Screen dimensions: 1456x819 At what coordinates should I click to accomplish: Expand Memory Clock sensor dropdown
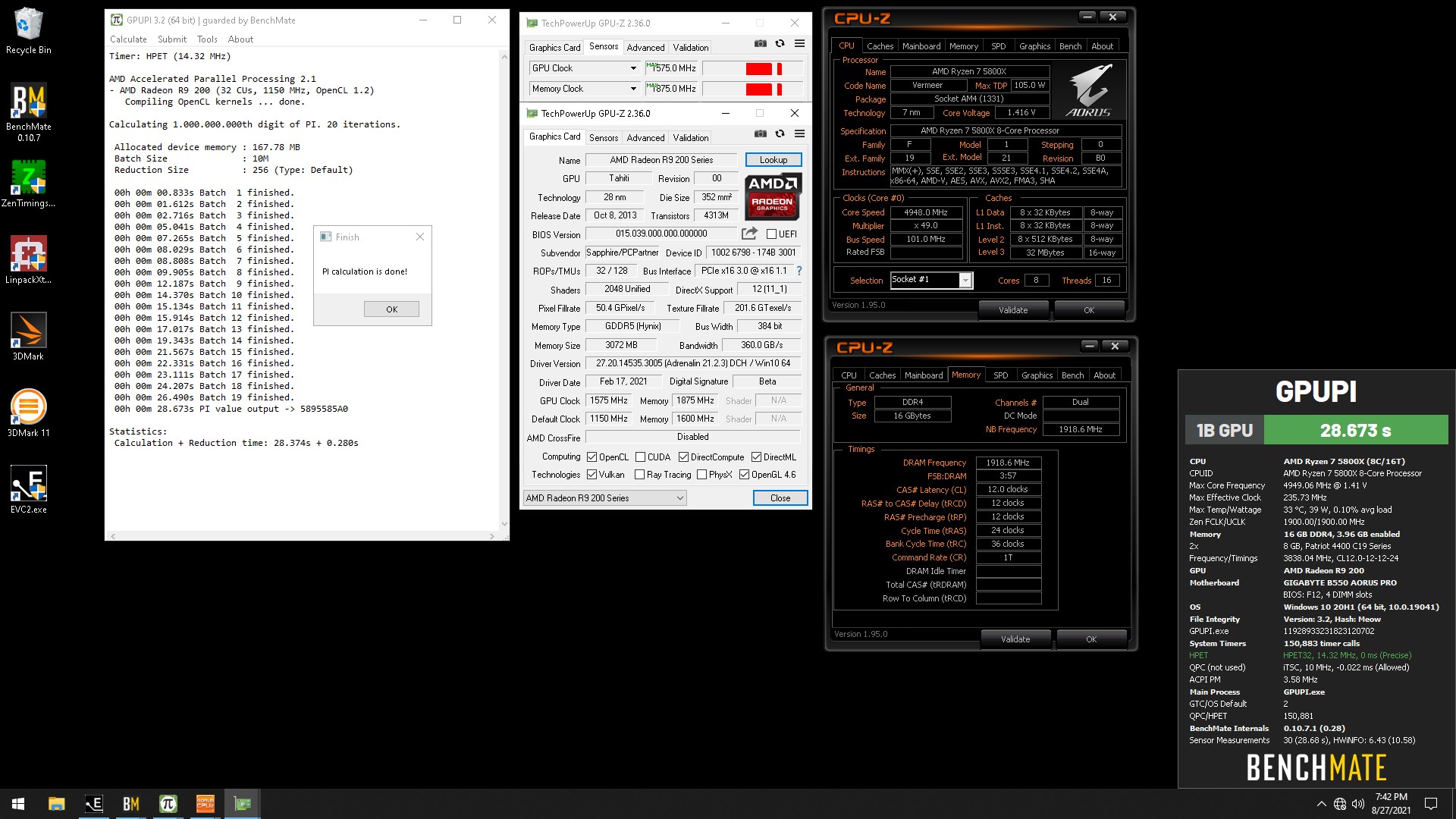pyautogui.click(x=633, y=89)
